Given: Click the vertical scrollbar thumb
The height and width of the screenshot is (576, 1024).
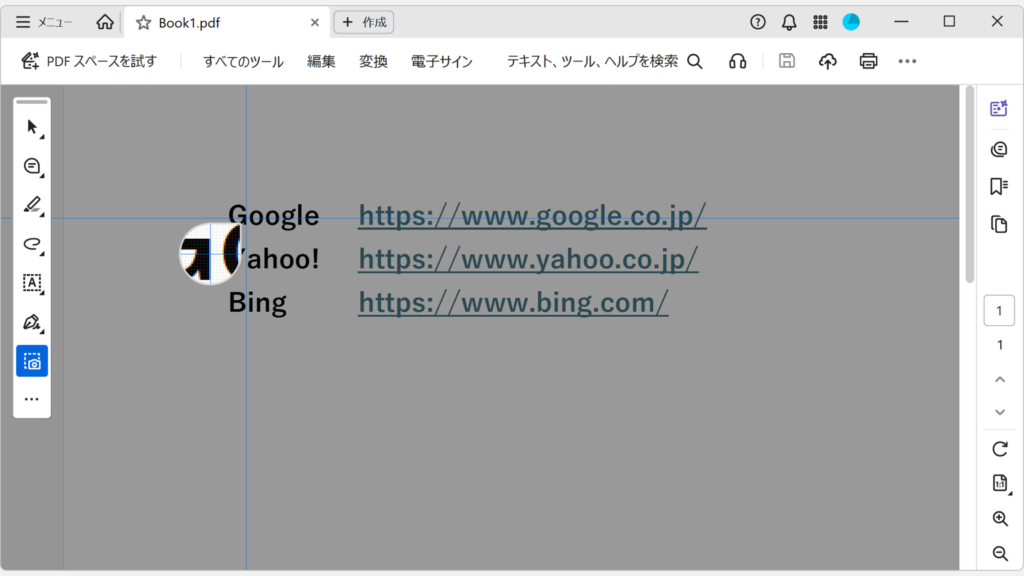Looking at the screenshot, I should click(x=970, y=185).
